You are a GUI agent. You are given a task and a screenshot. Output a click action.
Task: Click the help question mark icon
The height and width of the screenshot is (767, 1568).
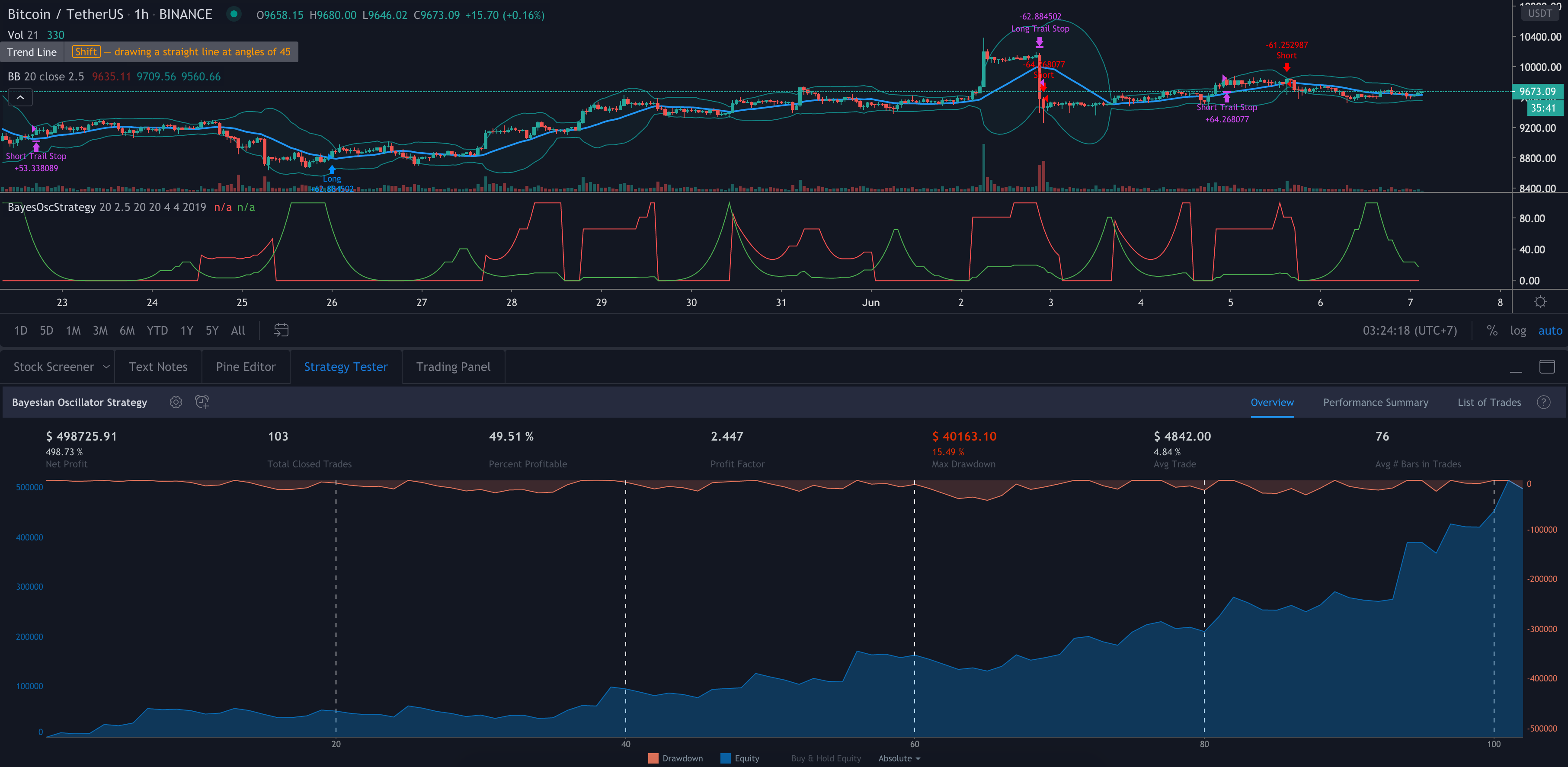(1544, 403)
